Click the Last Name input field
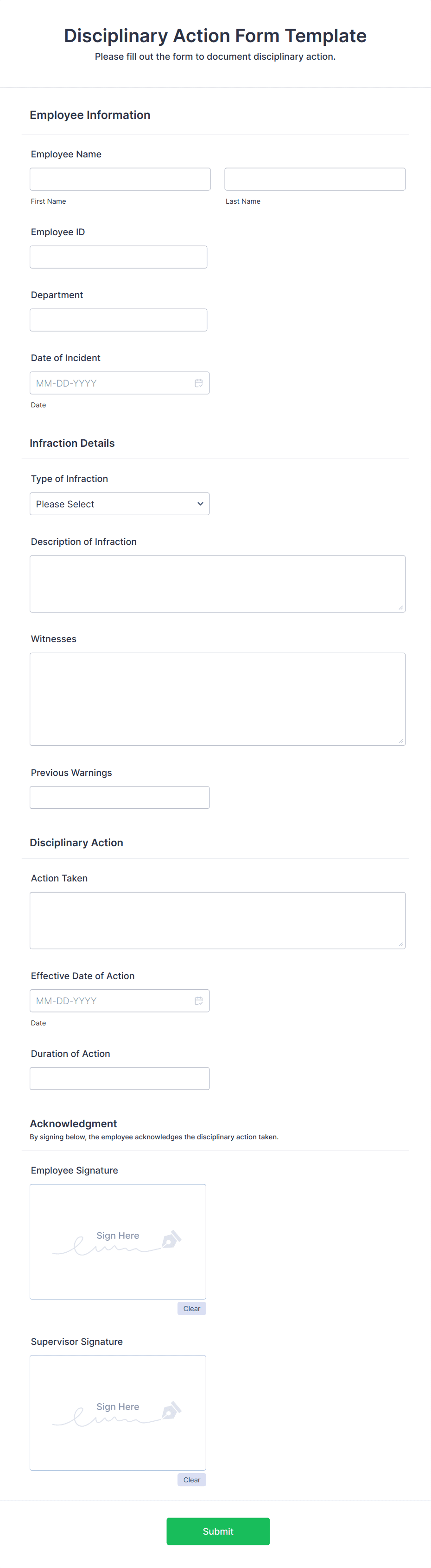 pos(315,179)
